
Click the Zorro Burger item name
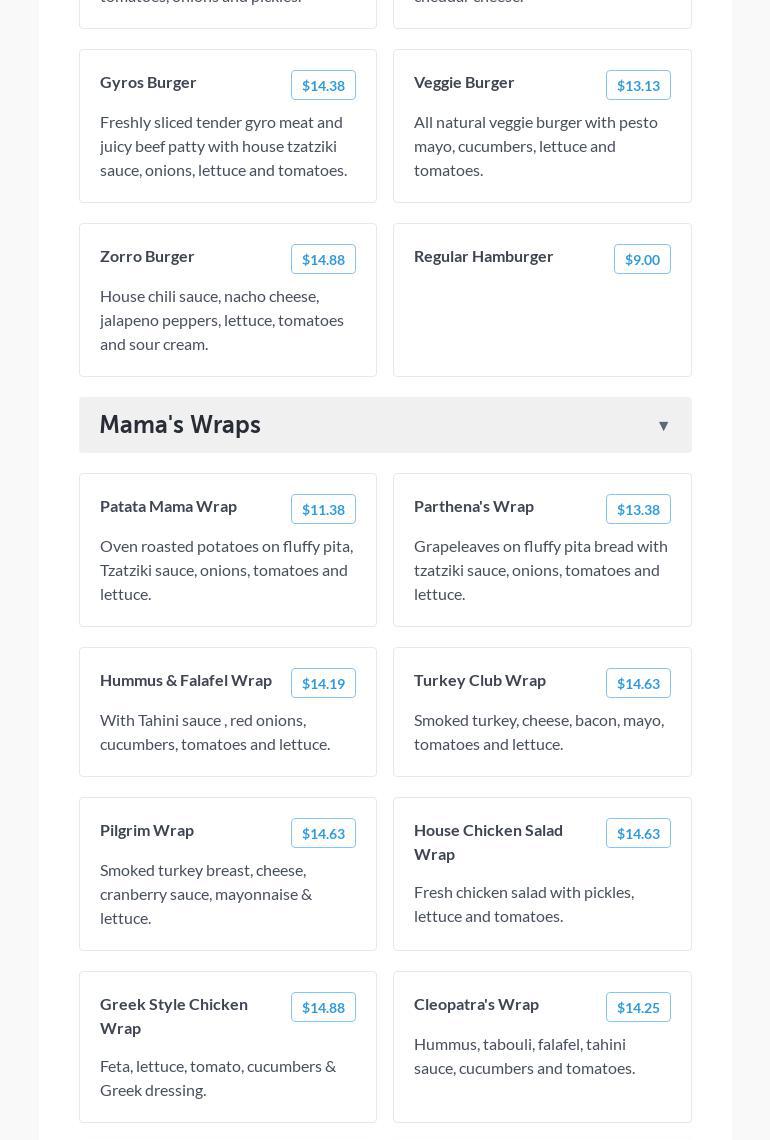[147, 256]
